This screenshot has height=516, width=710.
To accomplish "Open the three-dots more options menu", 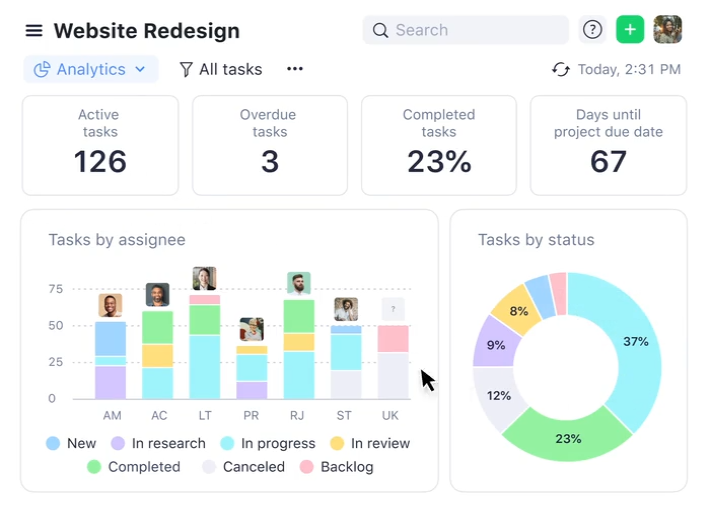I will [x=295, y=69].
